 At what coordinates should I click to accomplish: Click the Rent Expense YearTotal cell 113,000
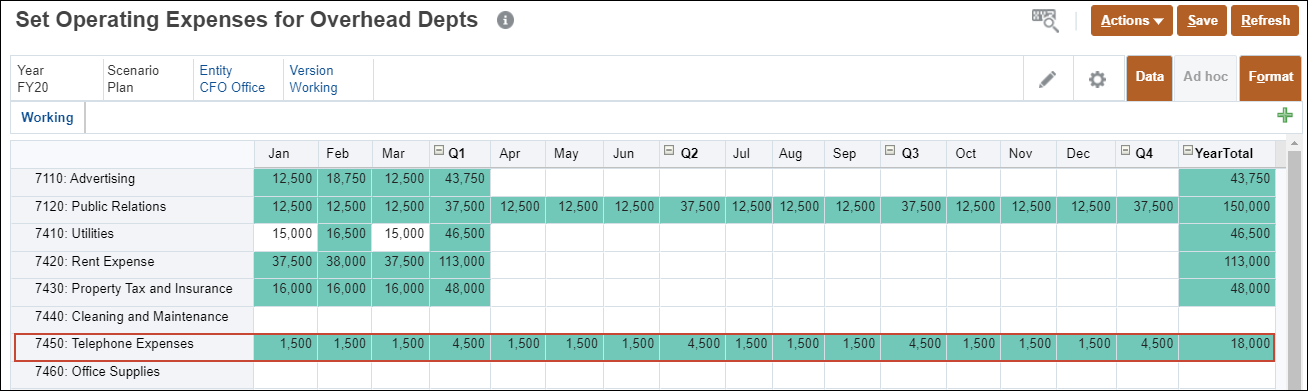(1227, 264)
